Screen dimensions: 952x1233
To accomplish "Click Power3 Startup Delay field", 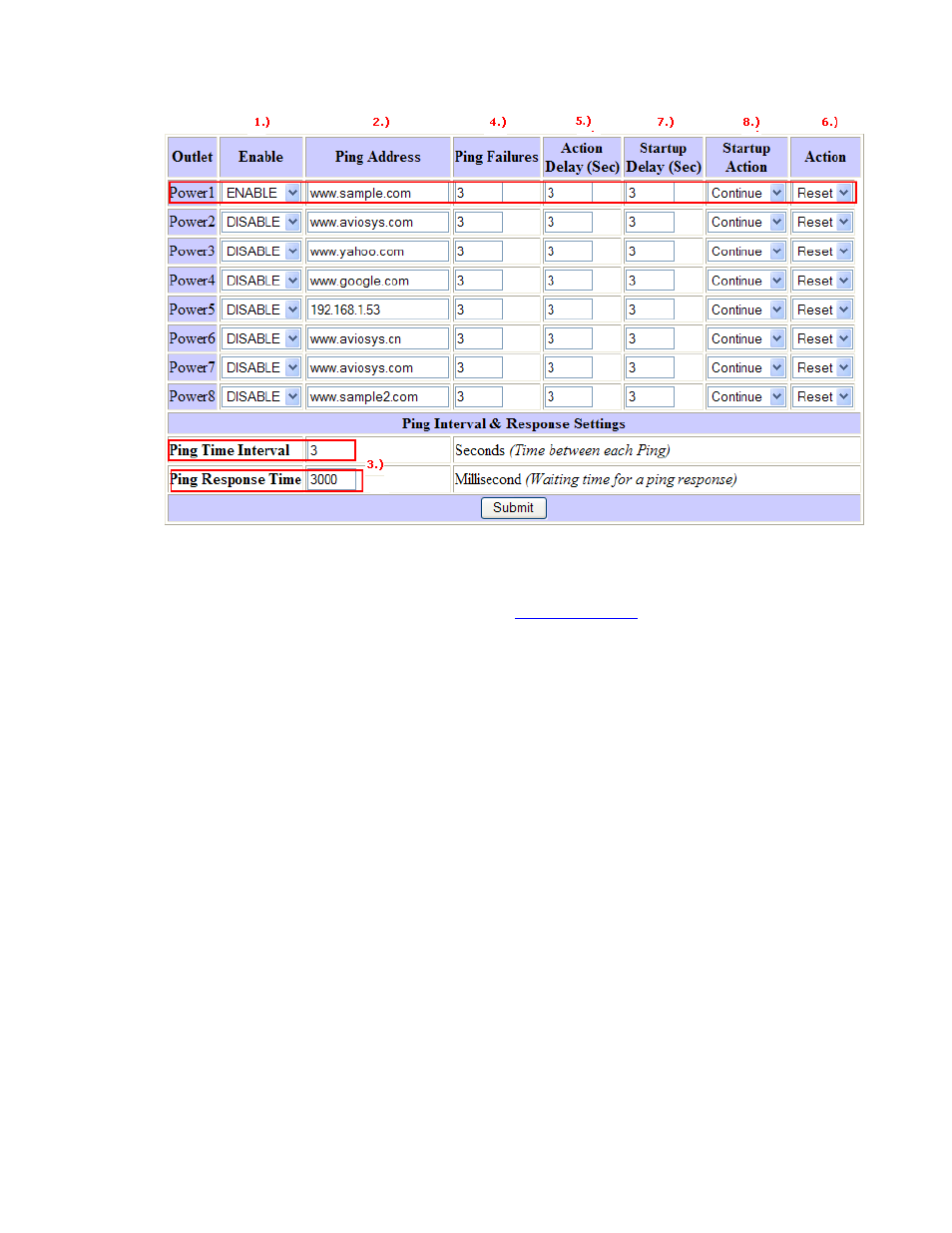I will (651, 252).
